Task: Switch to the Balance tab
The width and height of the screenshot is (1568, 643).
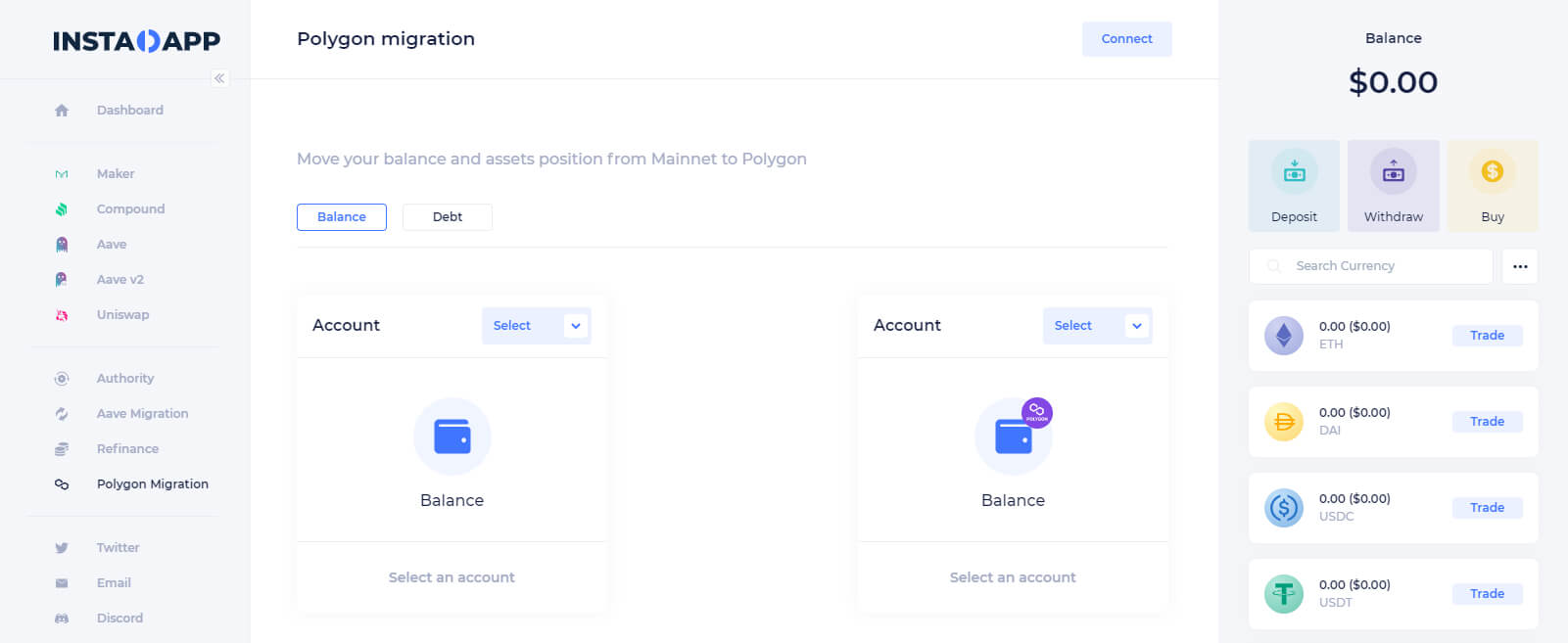Action: (342, 217)
